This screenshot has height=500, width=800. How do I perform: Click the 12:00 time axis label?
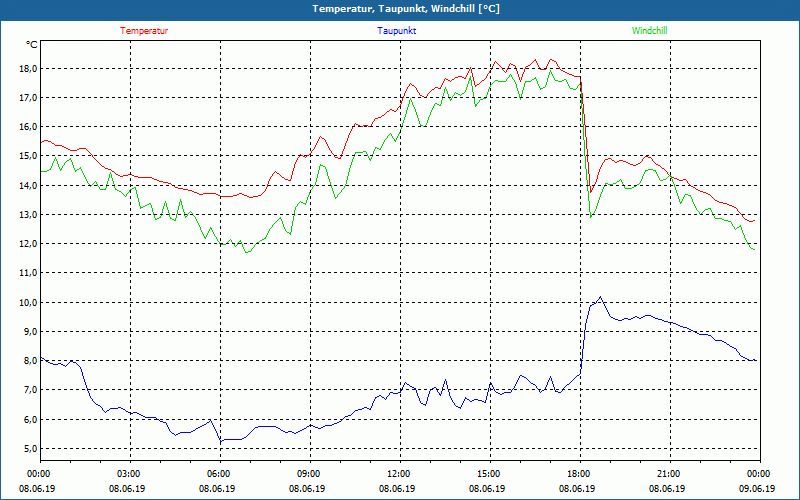[397, 474]
